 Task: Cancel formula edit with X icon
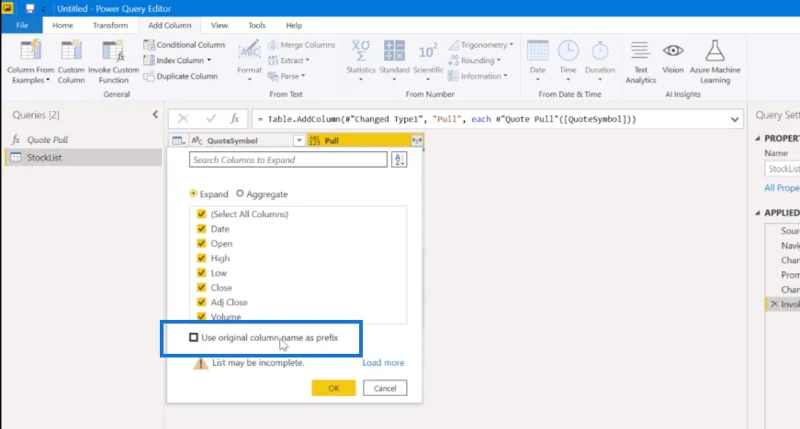(x=183, y=119)
